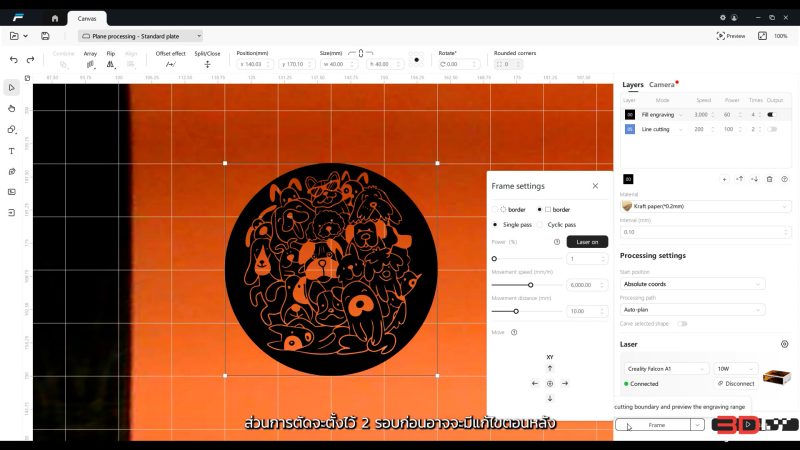Close the Frame settings panel
The width and height of the screenshot is (800, 450).
coord(595,186)
